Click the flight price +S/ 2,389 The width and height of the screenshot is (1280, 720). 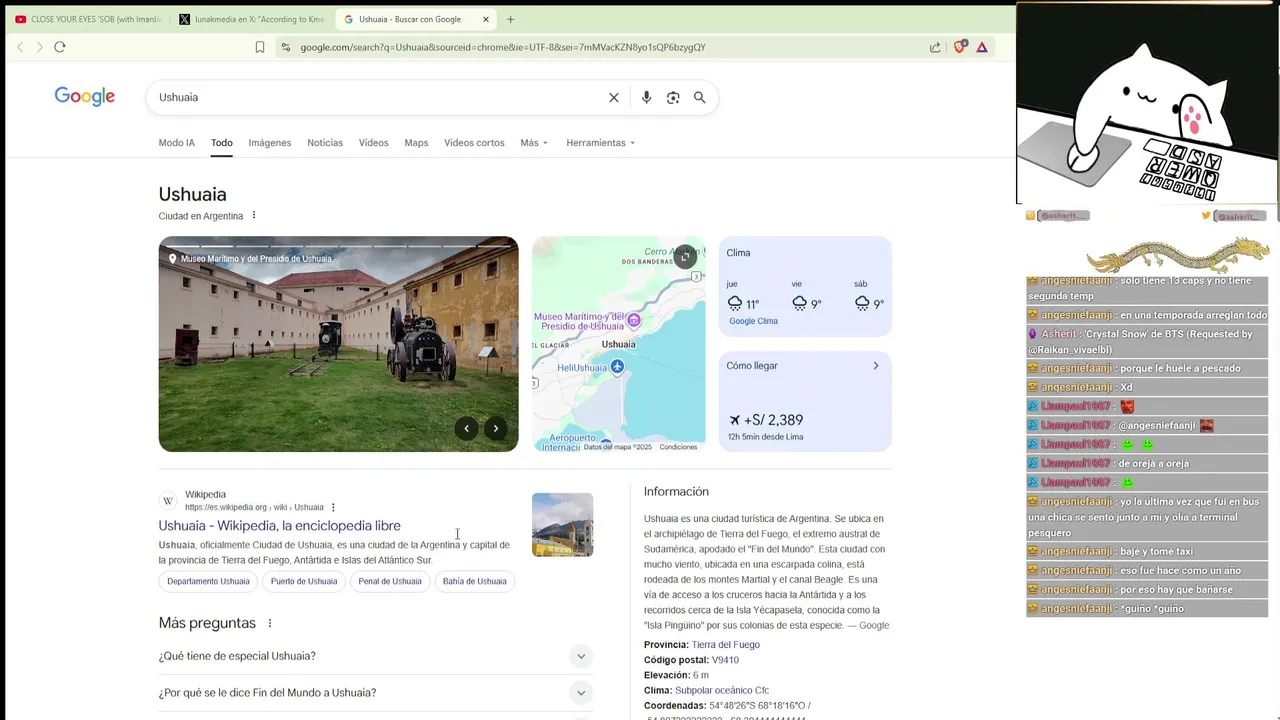pos(766,420)
